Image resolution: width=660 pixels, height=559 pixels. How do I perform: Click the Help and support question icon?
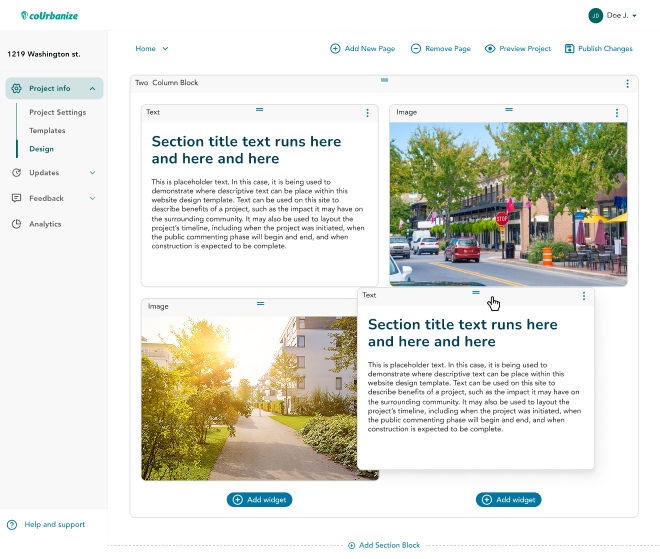click(12, 524)
